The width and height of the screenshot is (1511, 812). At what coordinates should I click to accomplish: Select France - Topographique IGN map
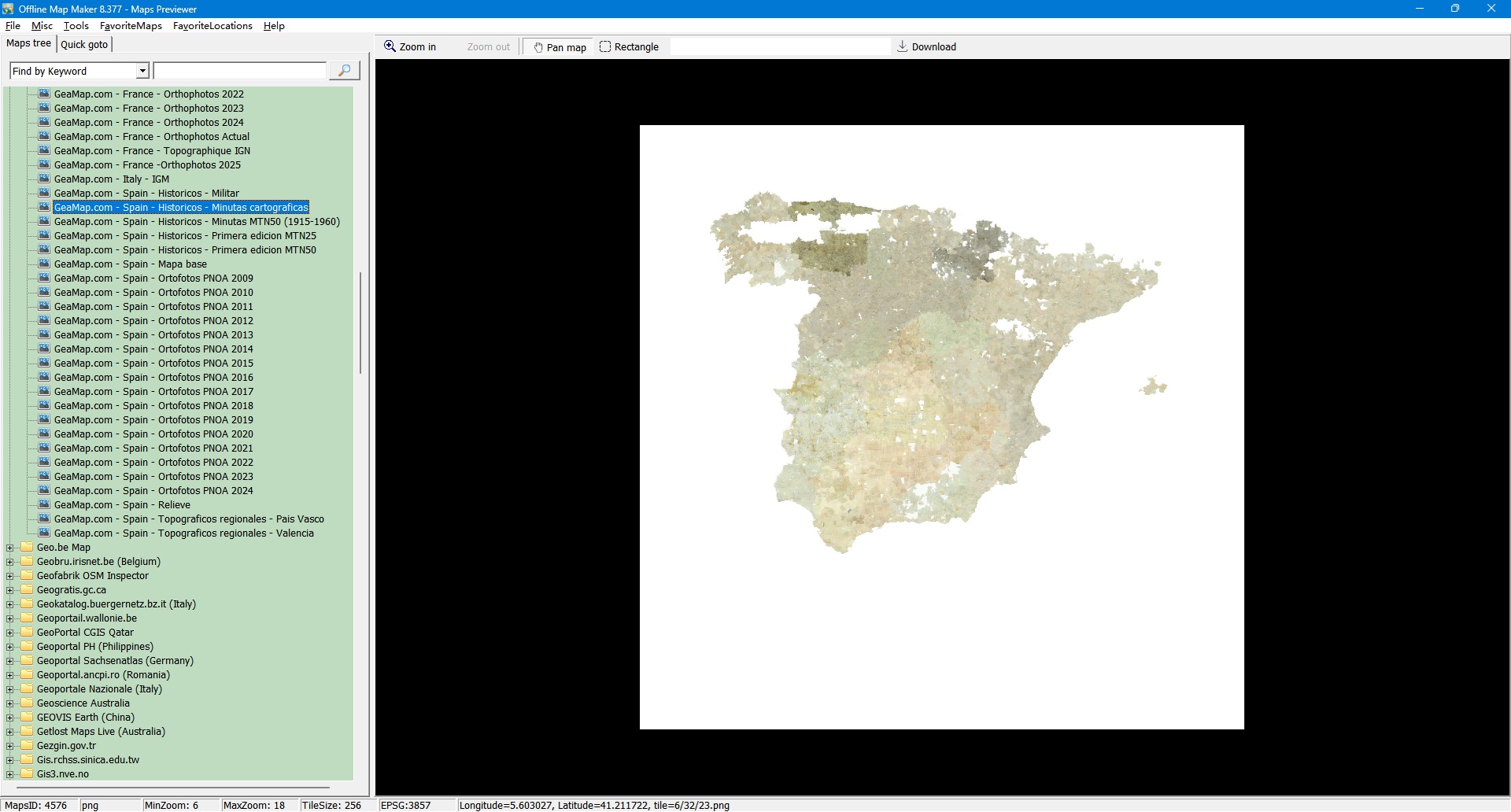coord(152,151)
